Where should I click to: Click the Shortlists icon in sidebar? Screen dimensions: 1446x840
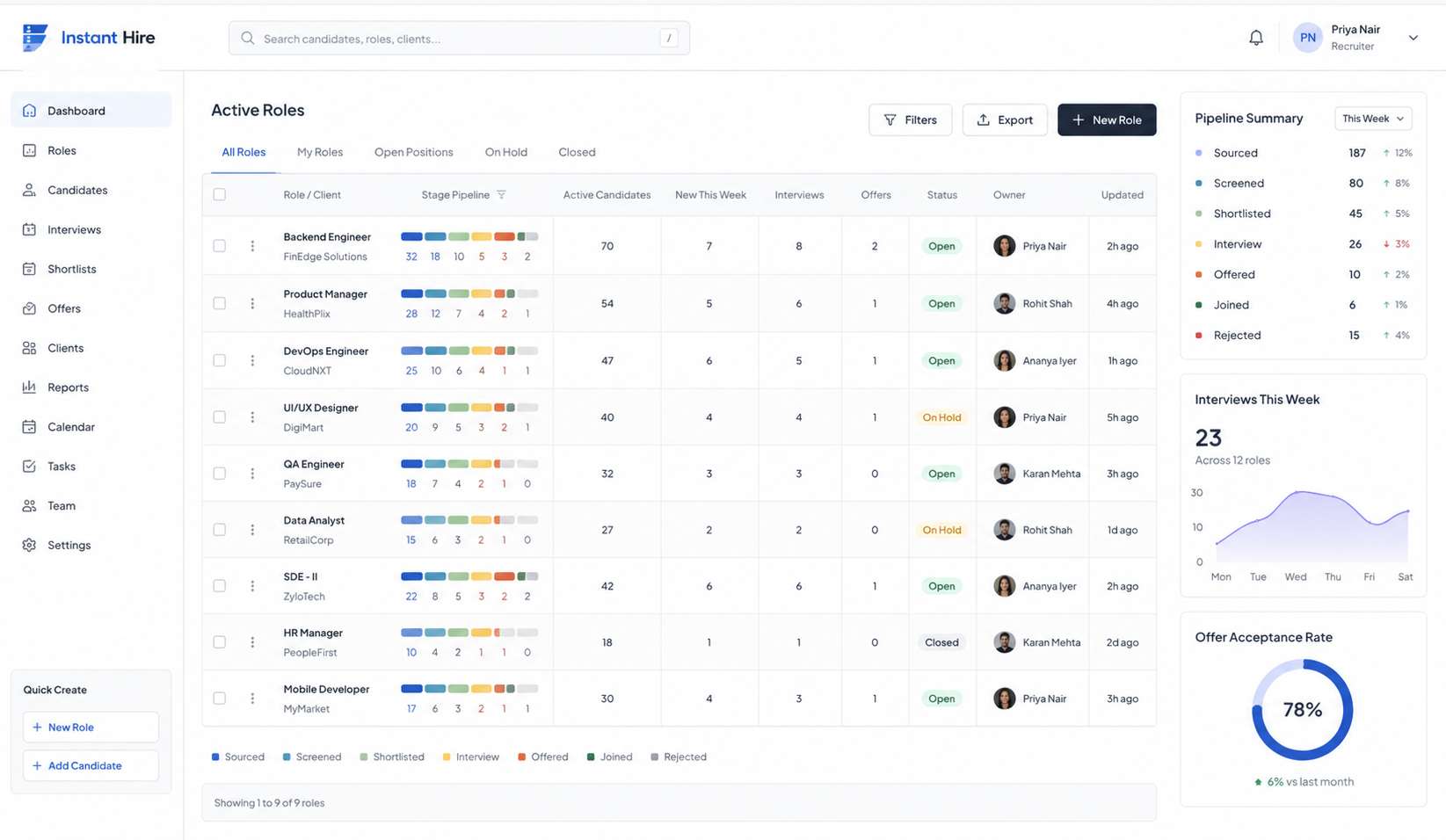pos(29,269)
